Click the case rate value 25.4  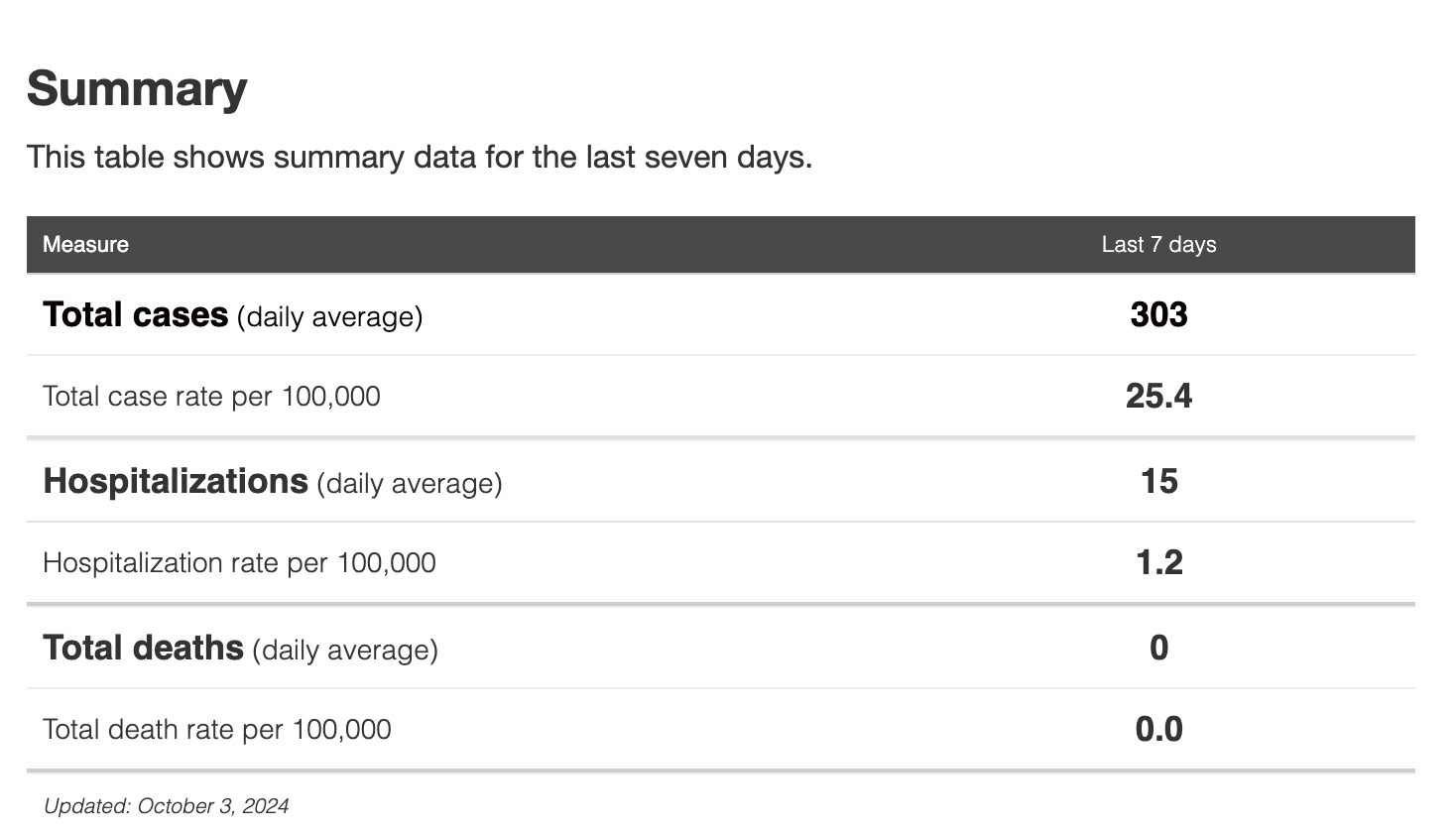coord(1158,397)
